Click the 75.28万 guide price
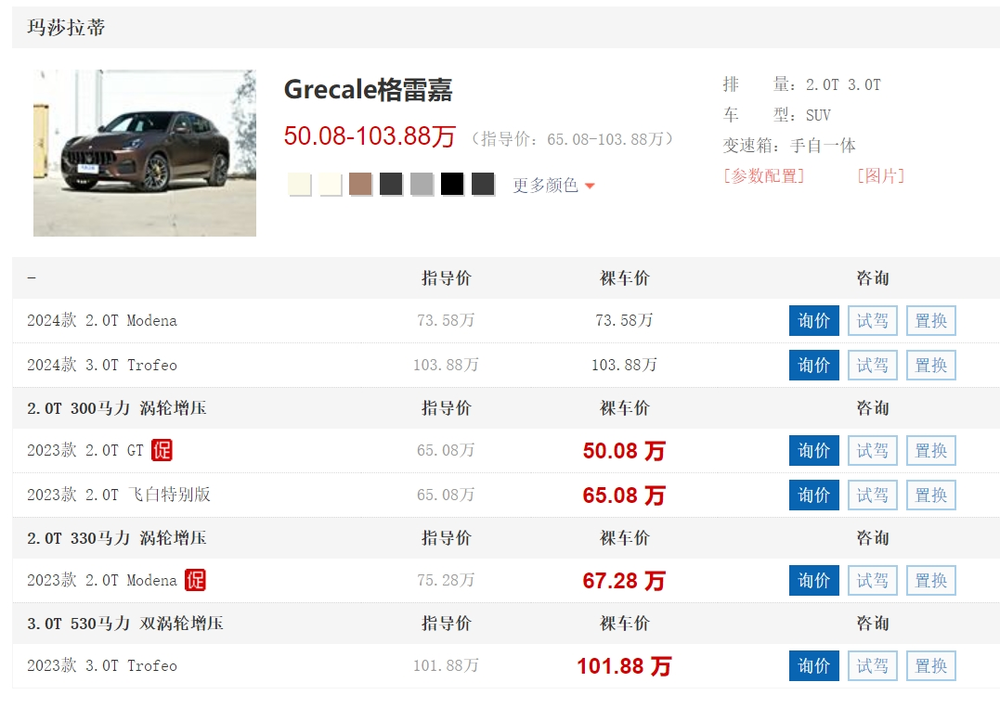 pos(446,580)
